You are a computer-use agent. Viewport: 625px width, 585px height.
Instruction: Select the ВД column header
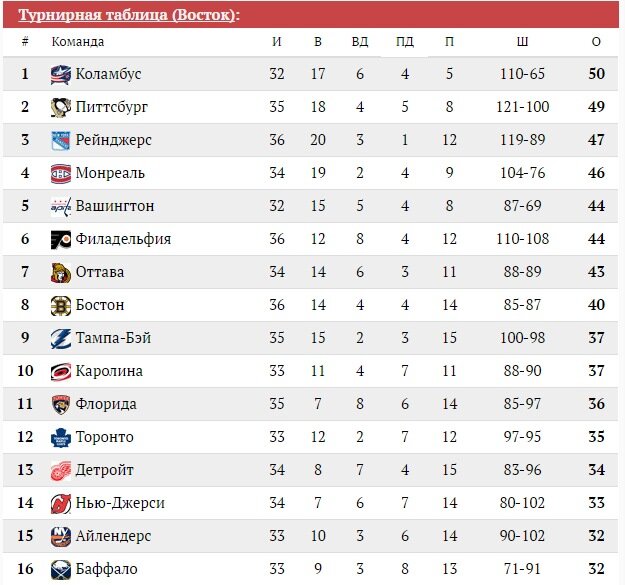(360, 41)
